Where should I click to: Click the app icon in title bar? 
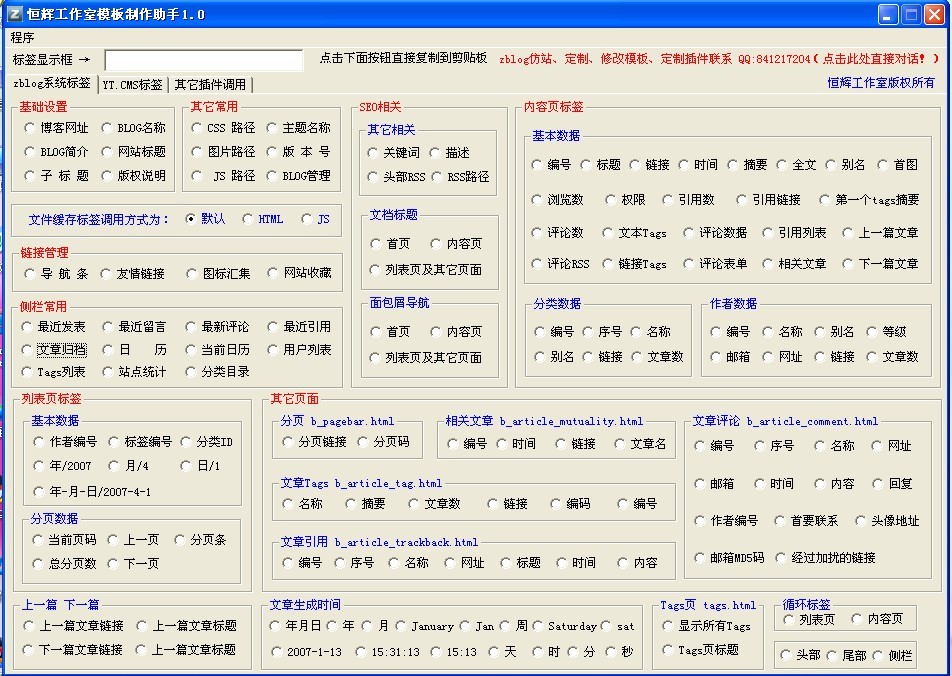tap(14, 14)
